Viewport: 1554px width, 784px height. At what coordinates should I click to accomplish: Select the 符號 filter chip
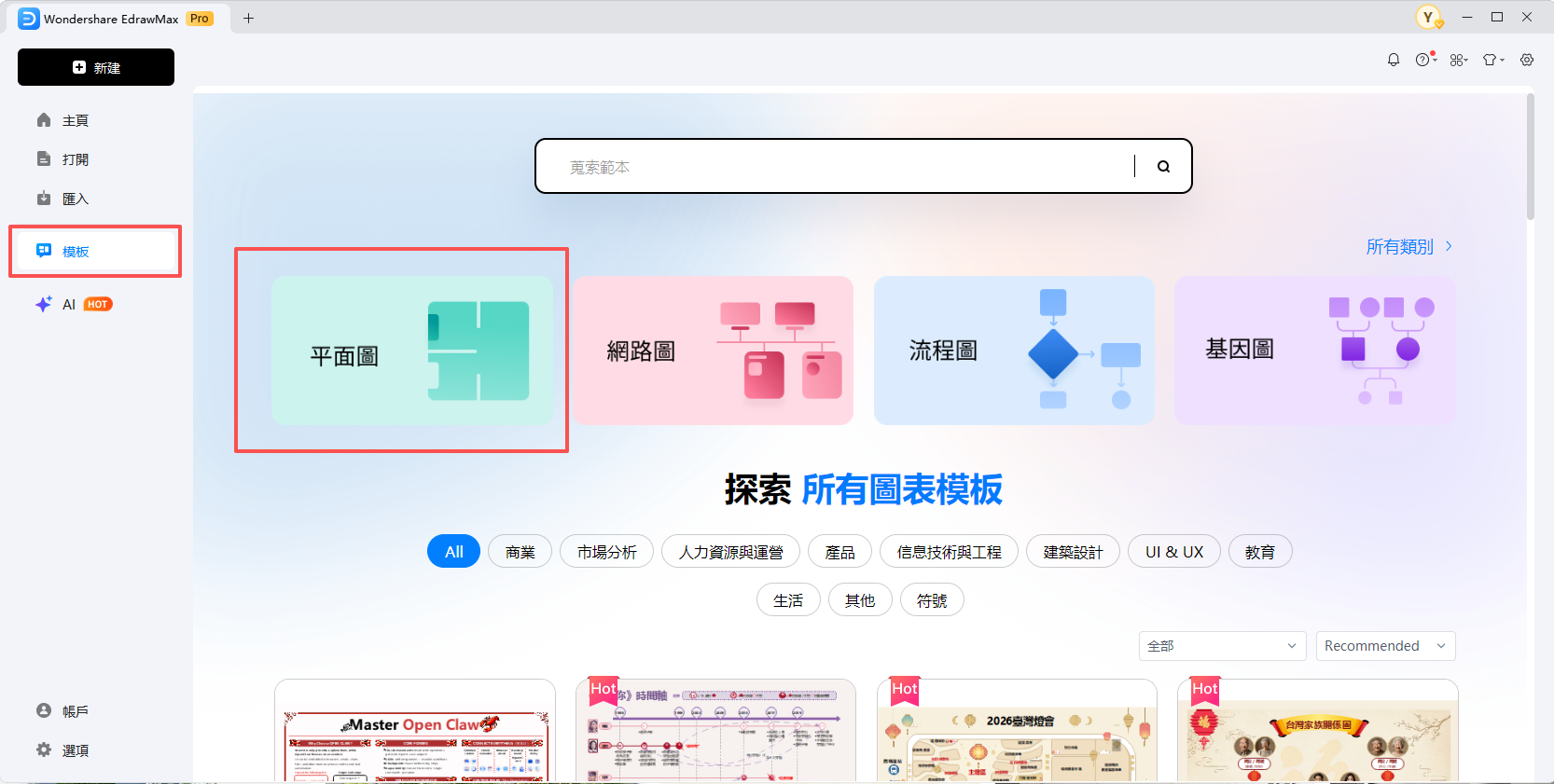pos(932,599)
